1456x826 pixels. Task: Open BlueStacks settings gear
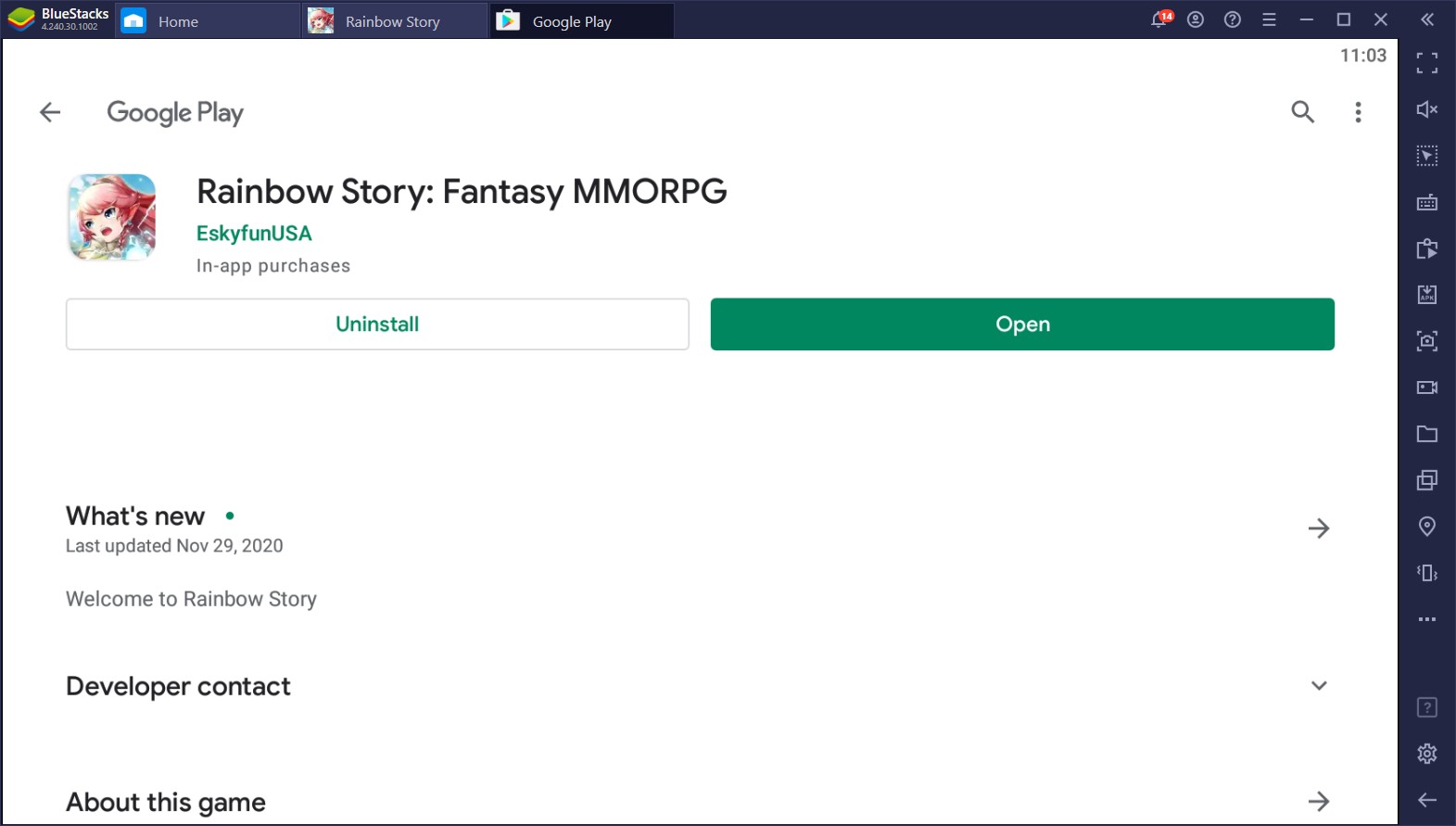[1427, 754]
